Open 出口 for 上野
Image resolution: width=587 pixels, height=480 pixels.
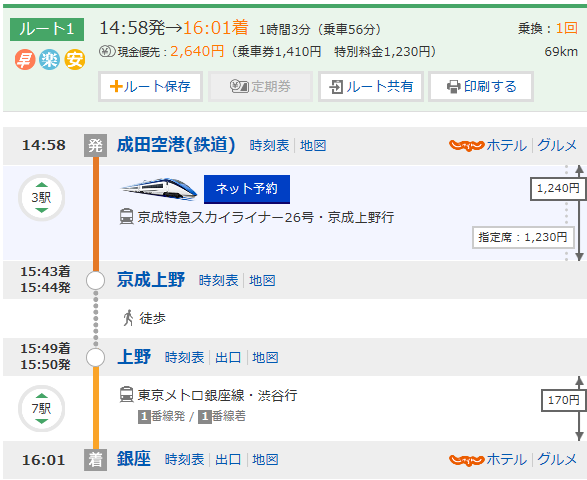click(x=228, y=358)
